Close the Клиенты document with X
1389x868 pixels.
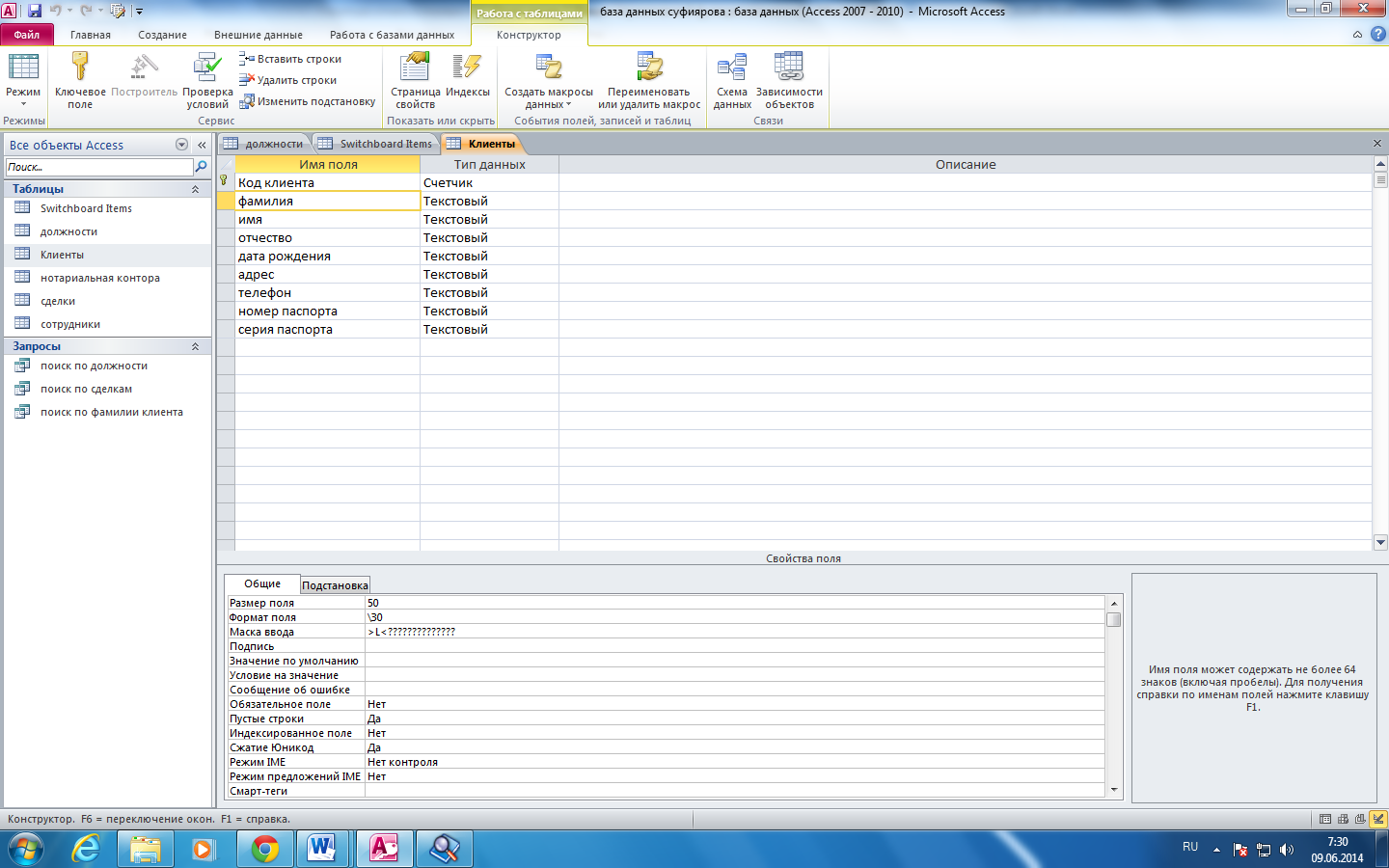pyautogui.click(x=1377, y=144)
